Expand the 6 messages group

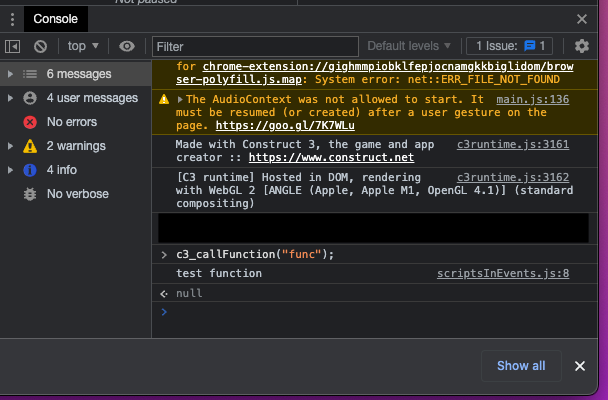(10, 74)
